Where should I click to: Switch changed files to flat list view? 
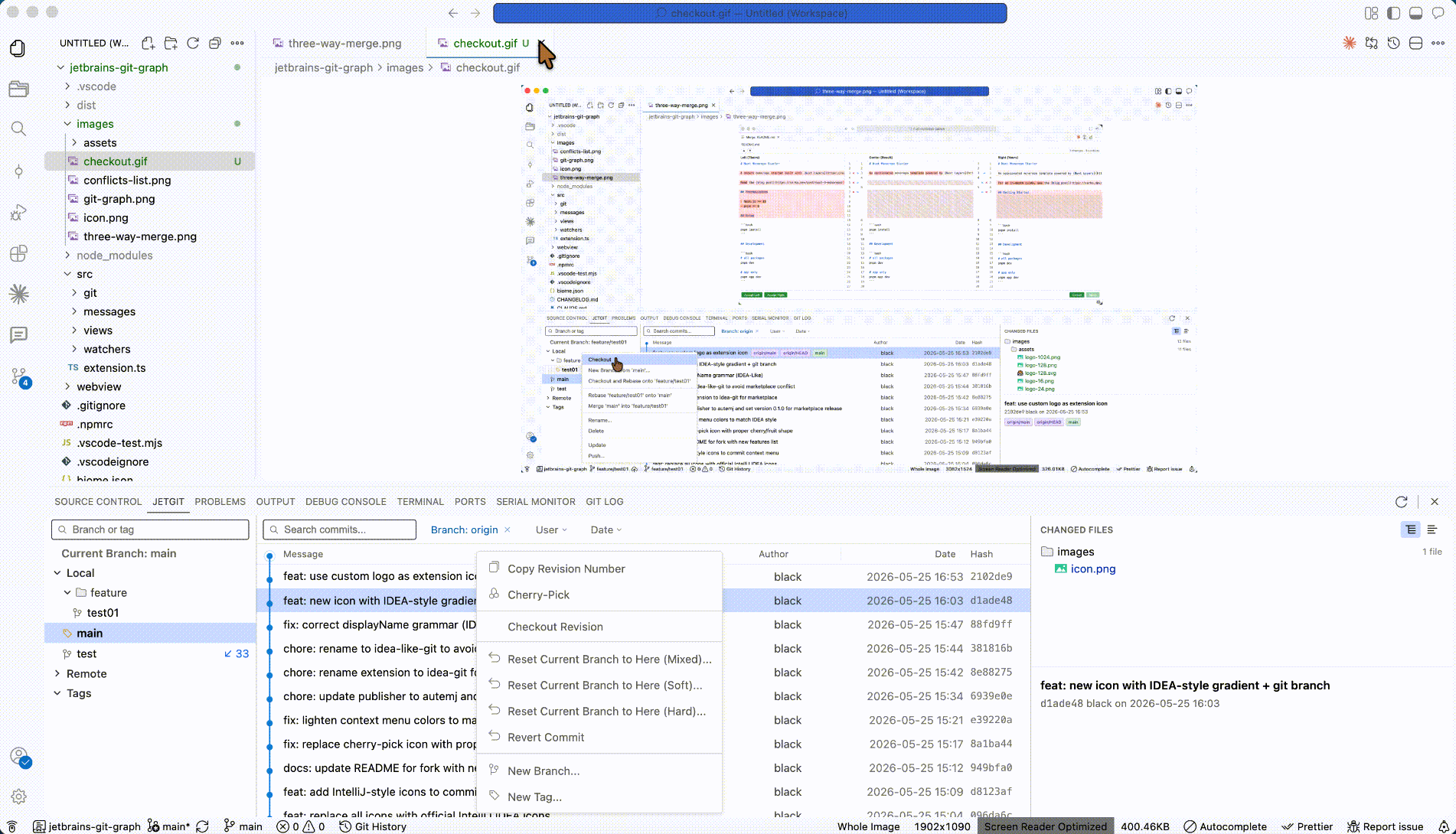point(1432,529)
